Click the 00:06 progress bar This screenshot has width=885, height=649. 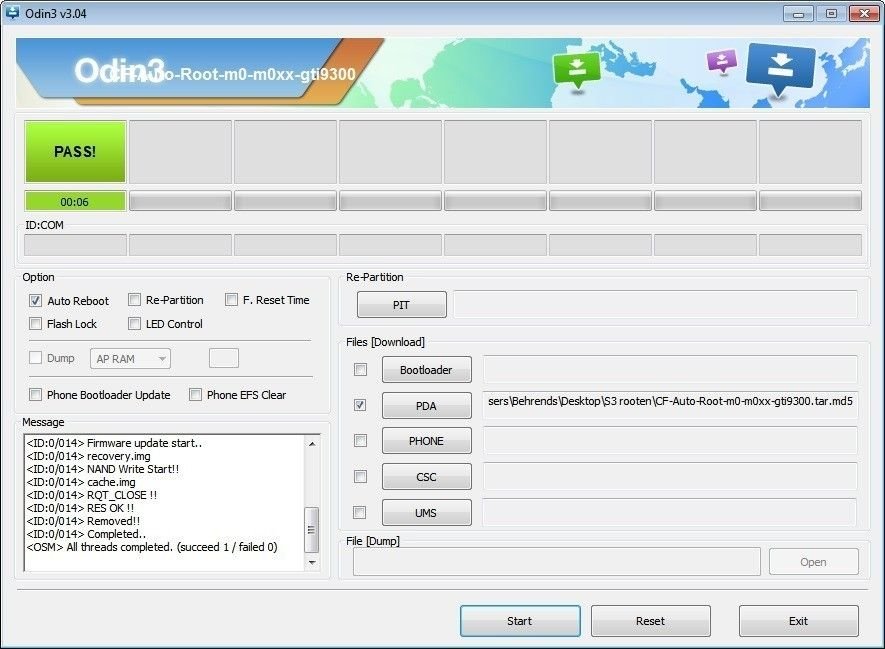tap(75, 201)
